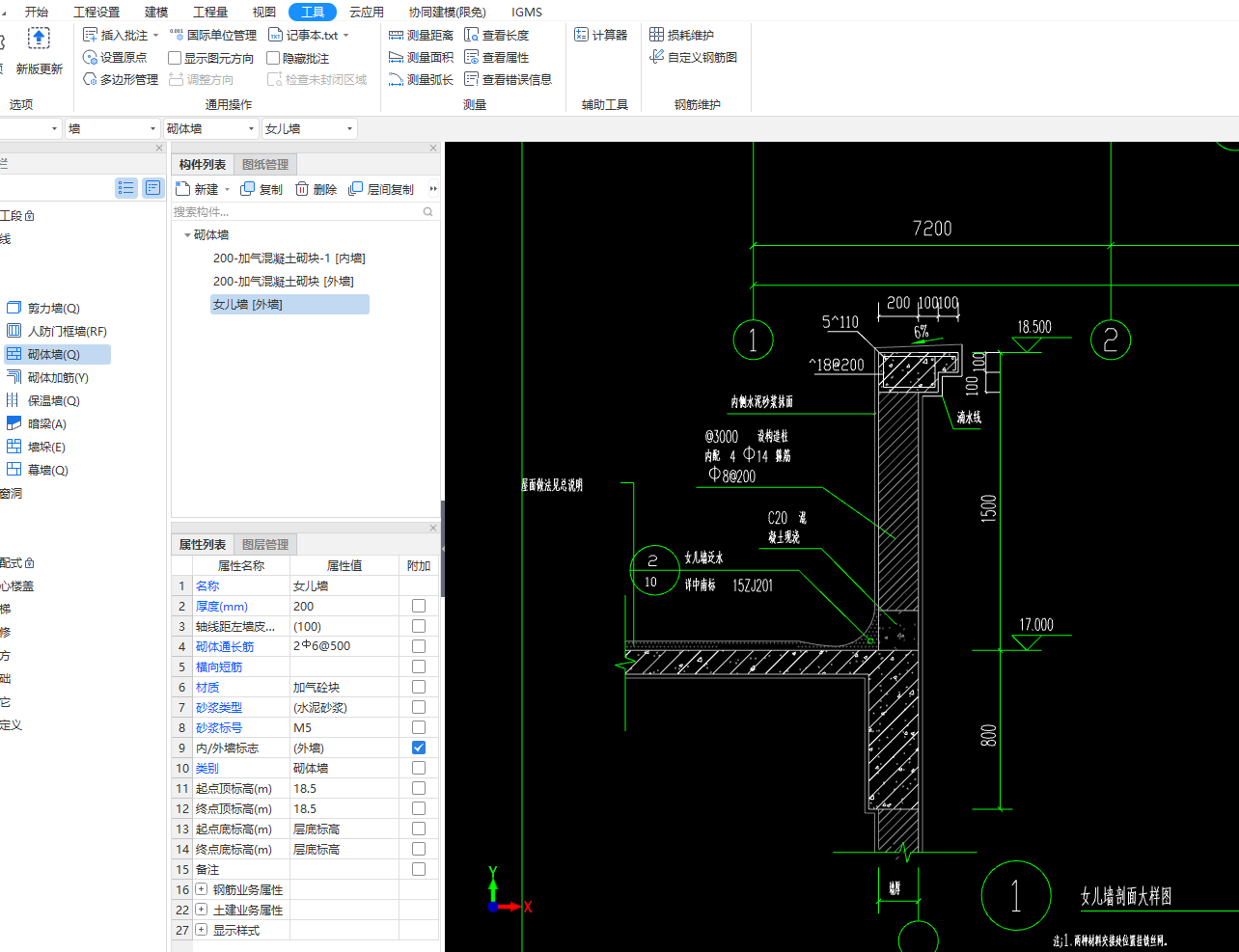The image size is (1239, 952).
Task: Open the 计算器 calculator
Action: coord(601,35)
